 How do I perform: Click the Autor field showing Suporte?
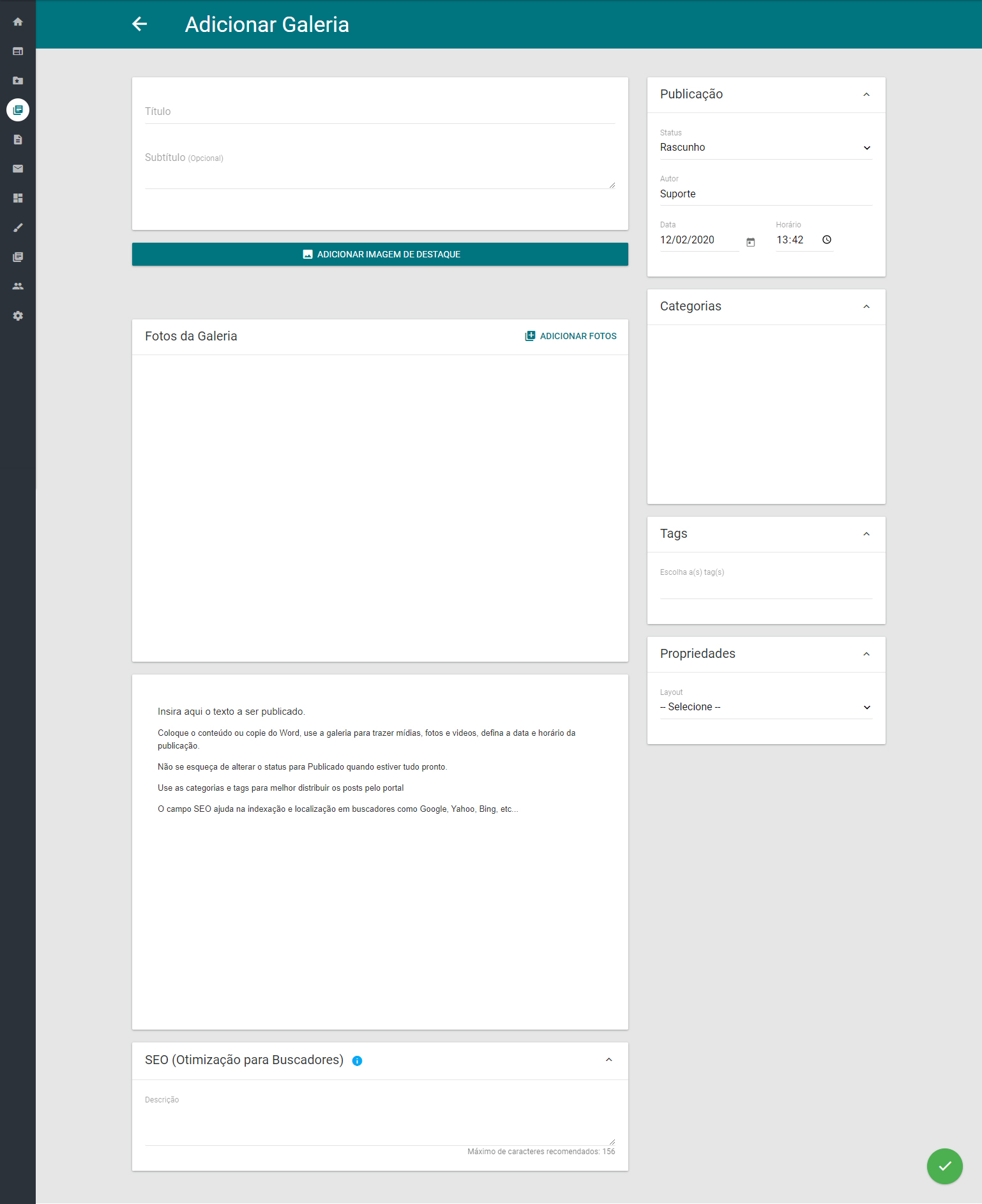coord(766,194)
